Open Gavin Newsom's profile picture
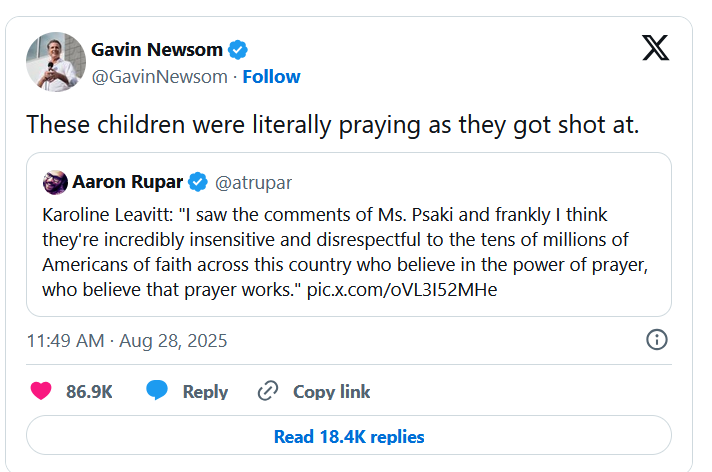 tap(55, 62)
